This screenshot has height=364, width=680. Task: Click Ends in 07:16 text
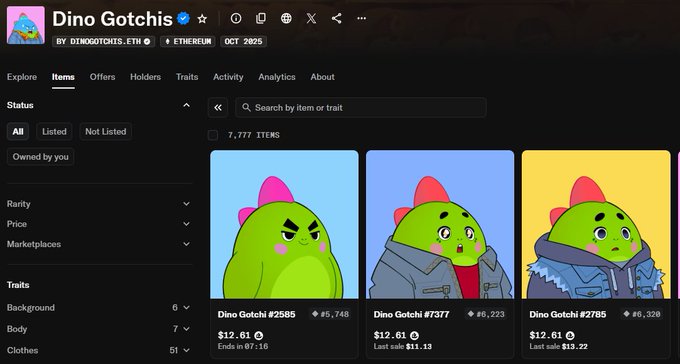[243, 346]
